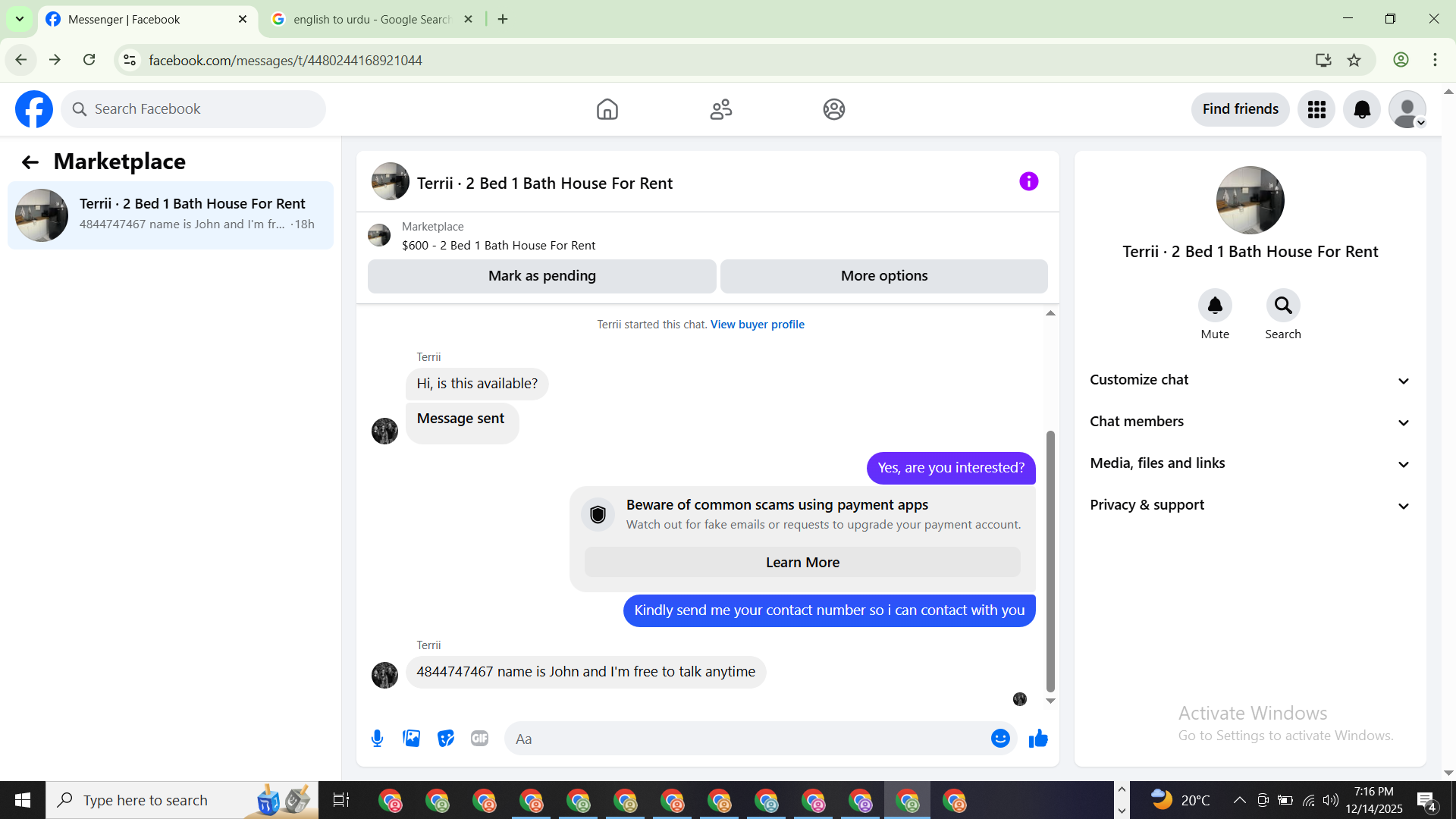Click the voice clip microphone icon
1456x819 pixels.
[x=377, y=739]
